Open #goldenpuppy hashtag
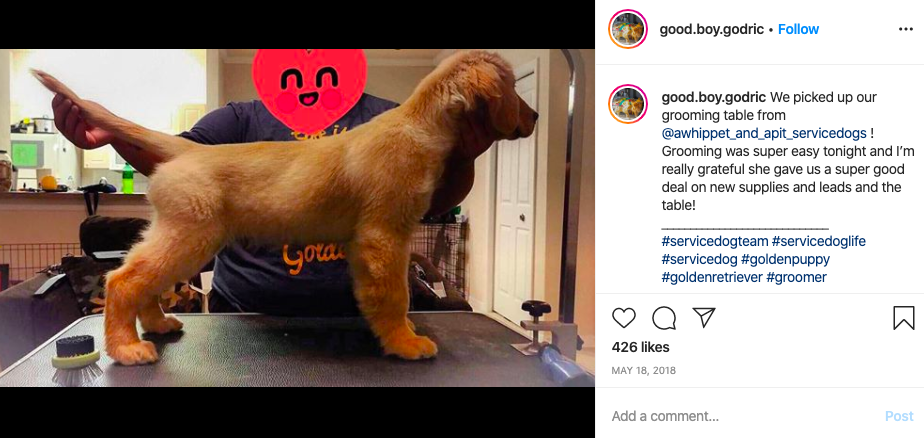The height and width of the screenshot is (438, 924). (x=785, y=259)
